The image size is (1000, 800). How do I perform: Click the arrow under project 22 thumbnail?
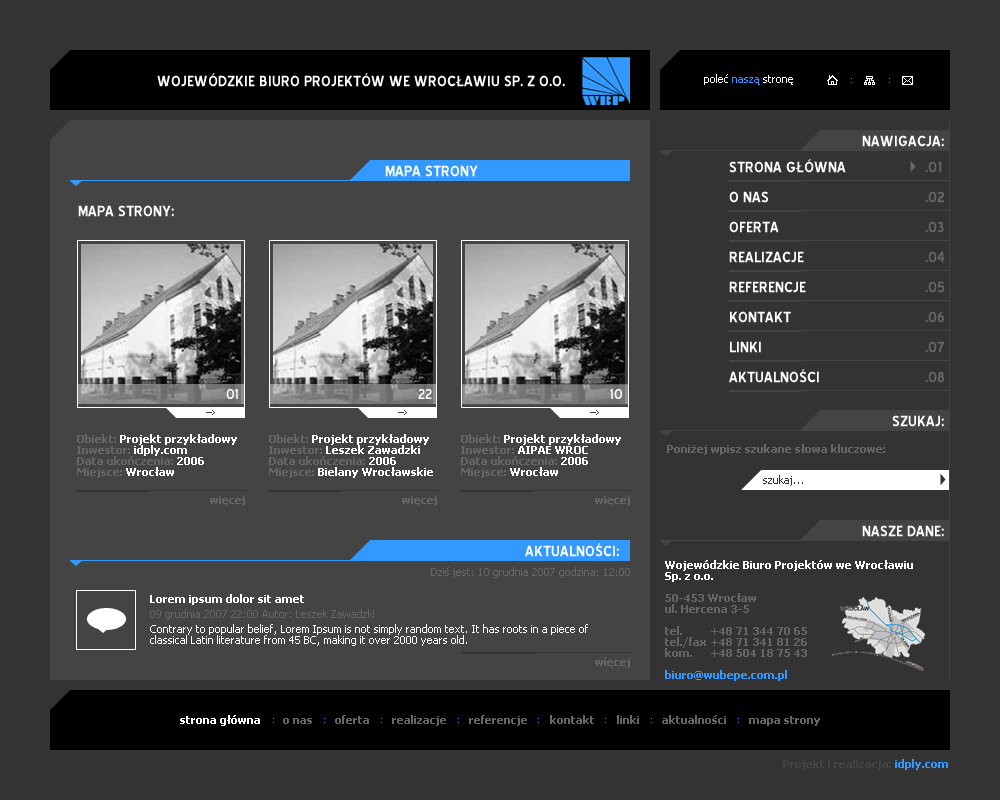(x=402, y=412)
